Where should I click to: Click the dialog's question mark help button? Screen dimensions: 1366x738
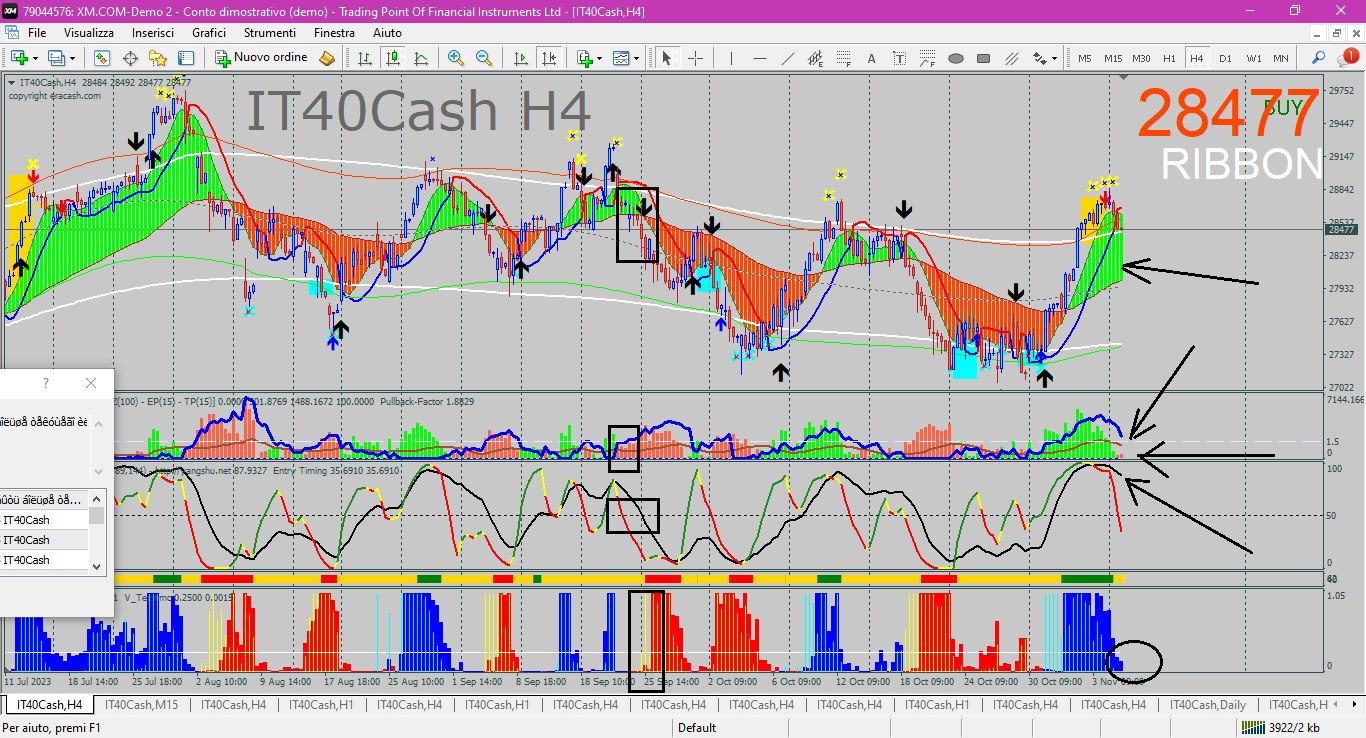(x=46, y=383)
